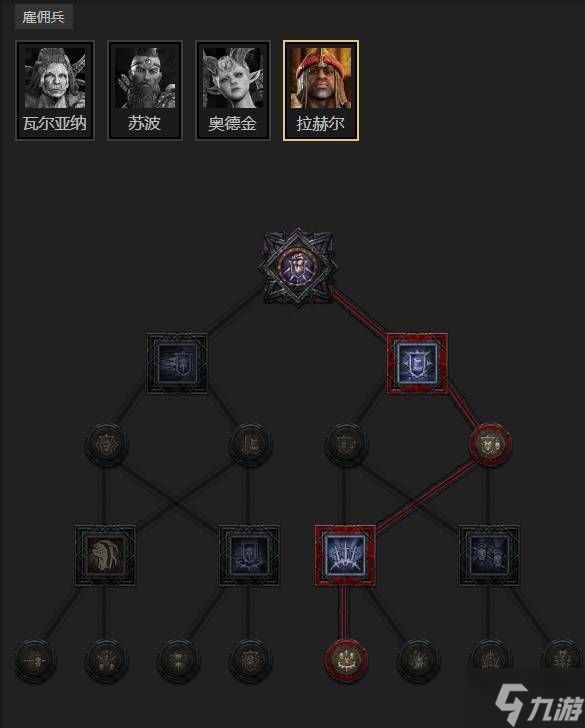The height and width of the screenshot is (728, 585).
Task: Select mercenary 苏波 portrait
Action: (x=144, y=90)
